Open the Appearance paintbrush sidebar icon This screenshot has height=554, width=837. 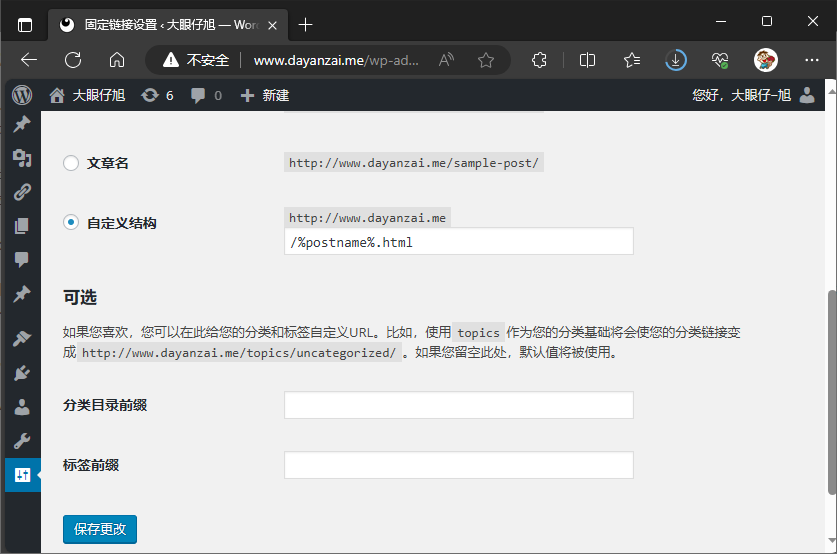tap(22, 338)
